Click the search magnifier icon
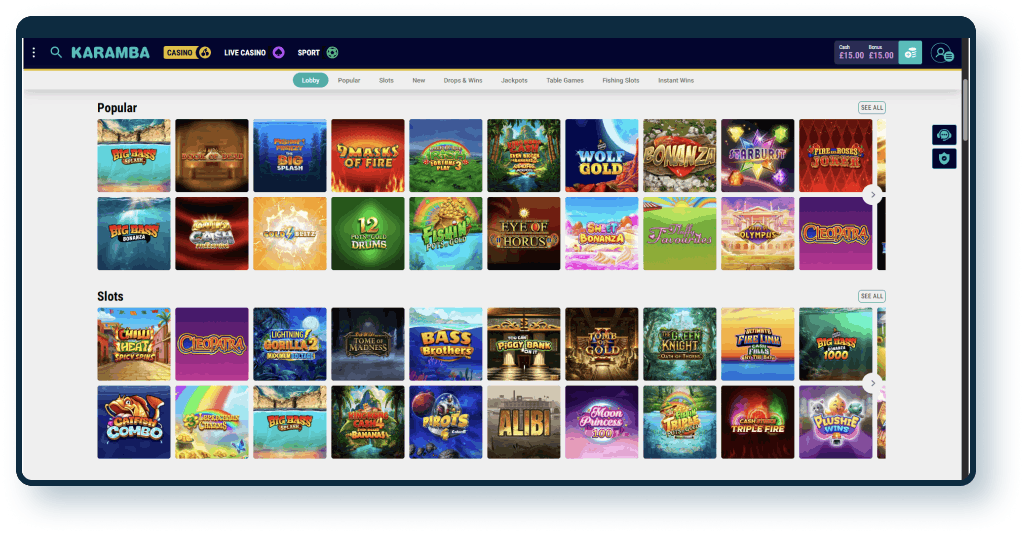Viewport: 1024px width, 534px height. 56,53
